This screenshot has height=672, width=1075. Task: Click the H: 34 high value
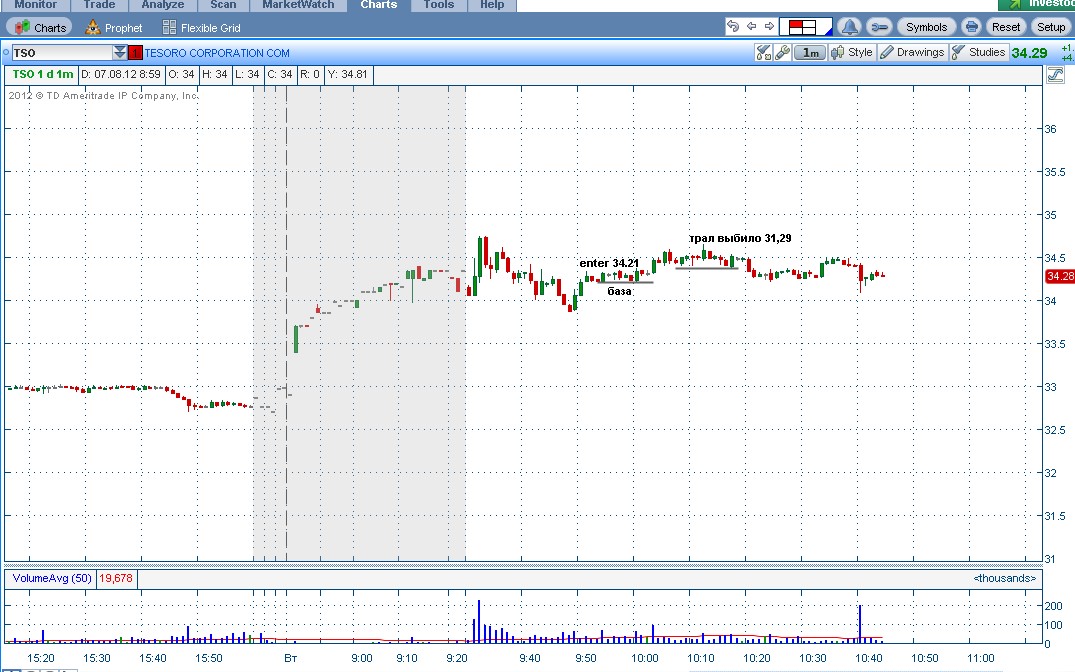tap(215, 74)
